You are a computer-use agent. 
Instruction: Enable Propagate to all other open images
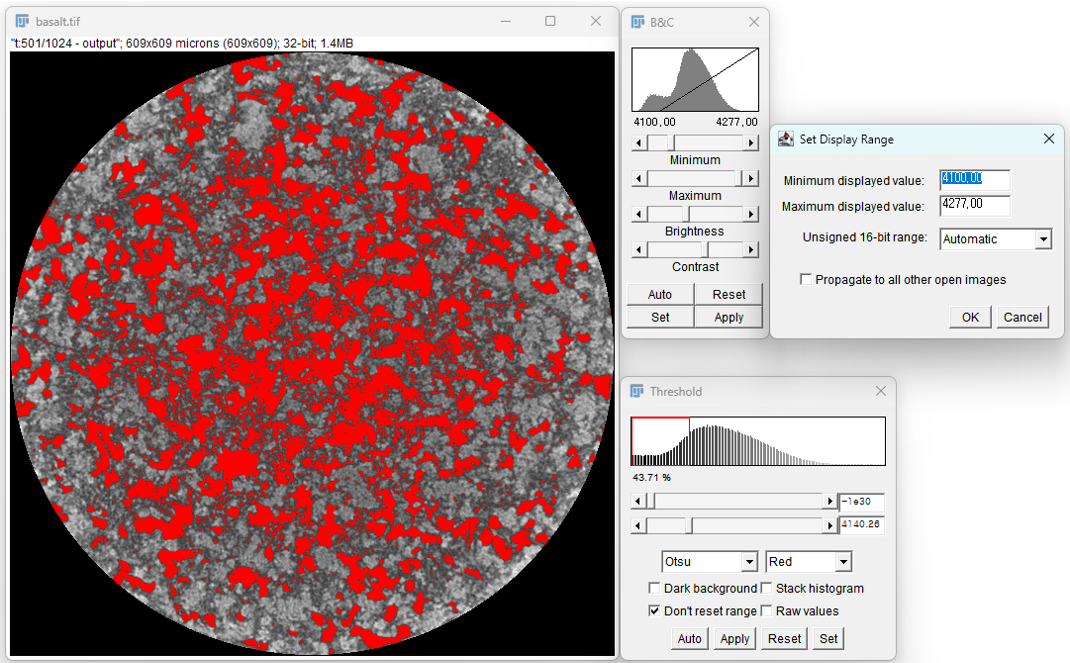[805, 279]
